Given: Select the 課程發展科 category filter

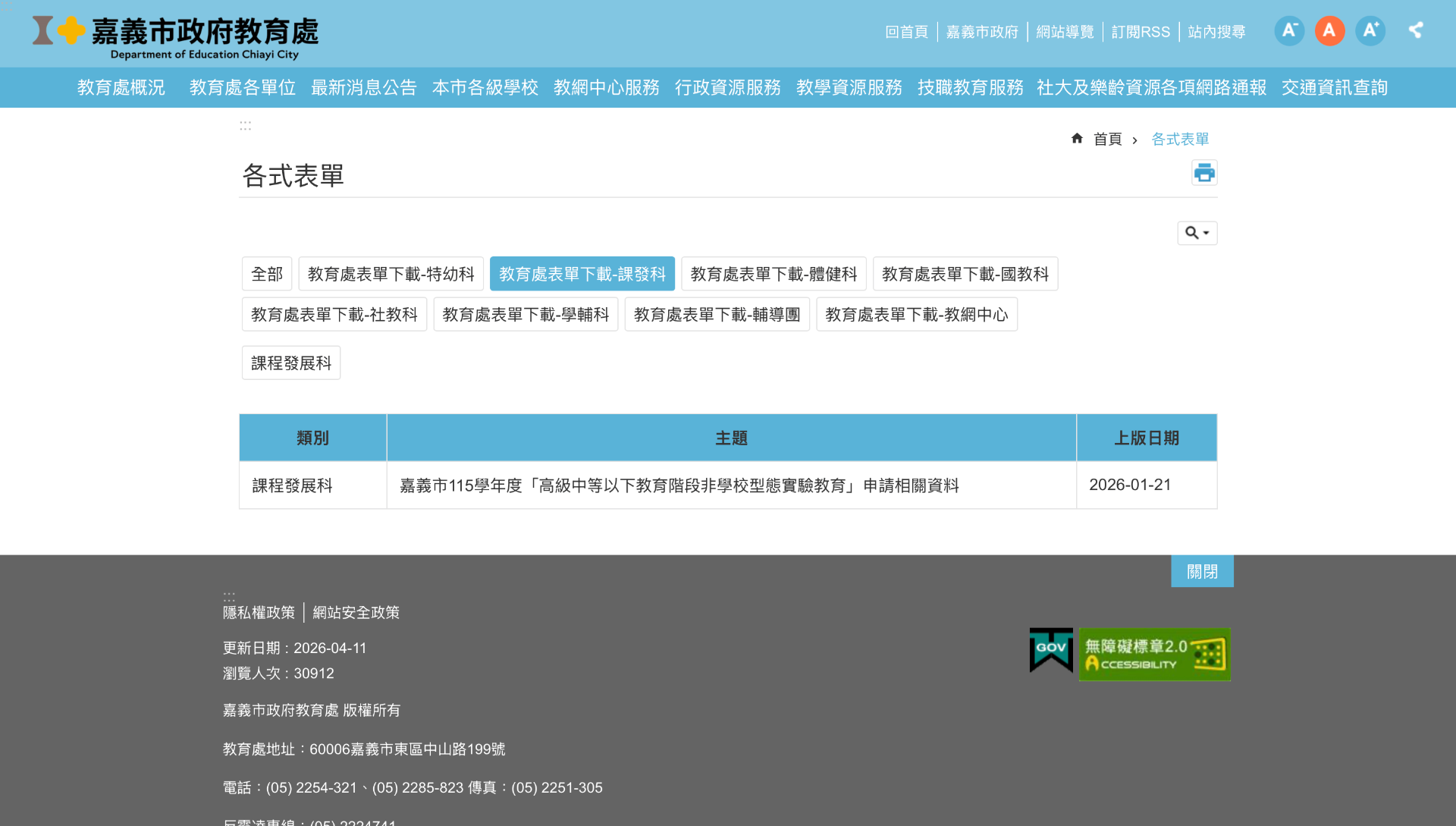Looking at the screenshot, I should 290,363.
